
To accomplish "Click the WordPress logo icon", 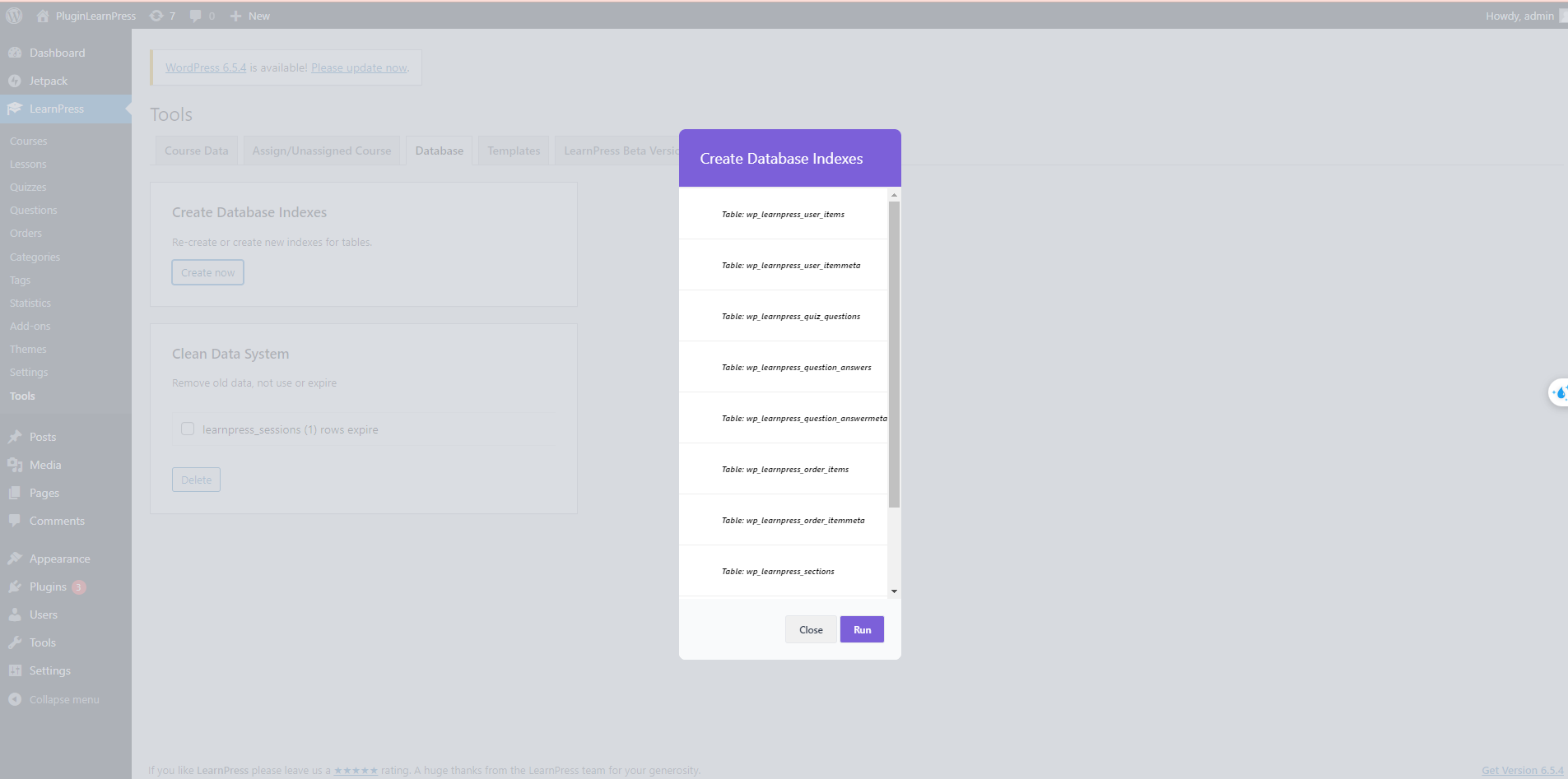I will pos(14,16).
